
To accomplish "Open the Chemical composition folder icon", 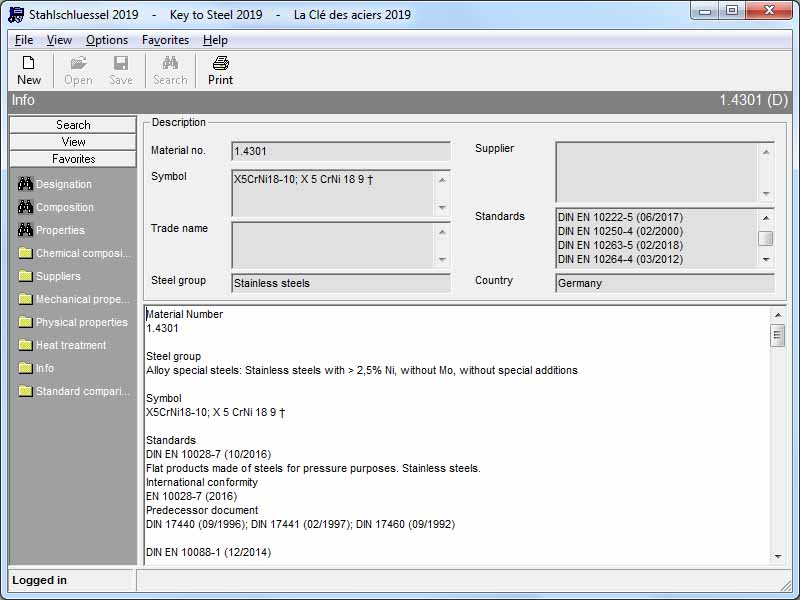I will pos(26,253).
